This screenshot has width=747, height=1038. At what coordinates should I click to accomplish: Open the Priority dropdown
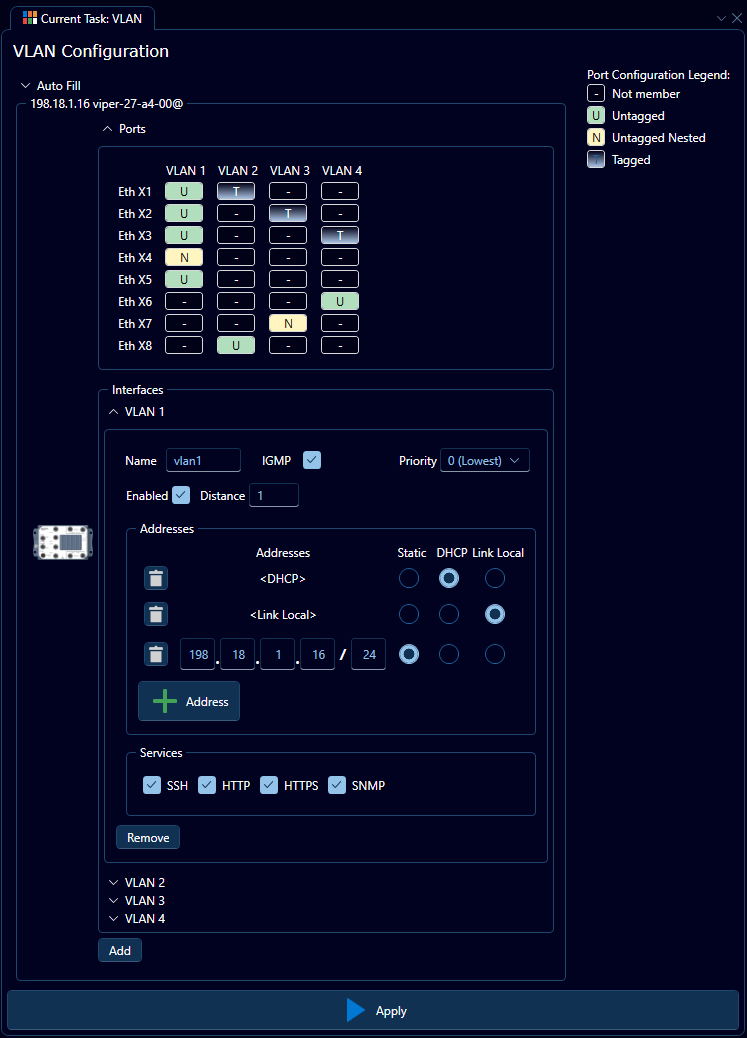(x=485, y=460)
